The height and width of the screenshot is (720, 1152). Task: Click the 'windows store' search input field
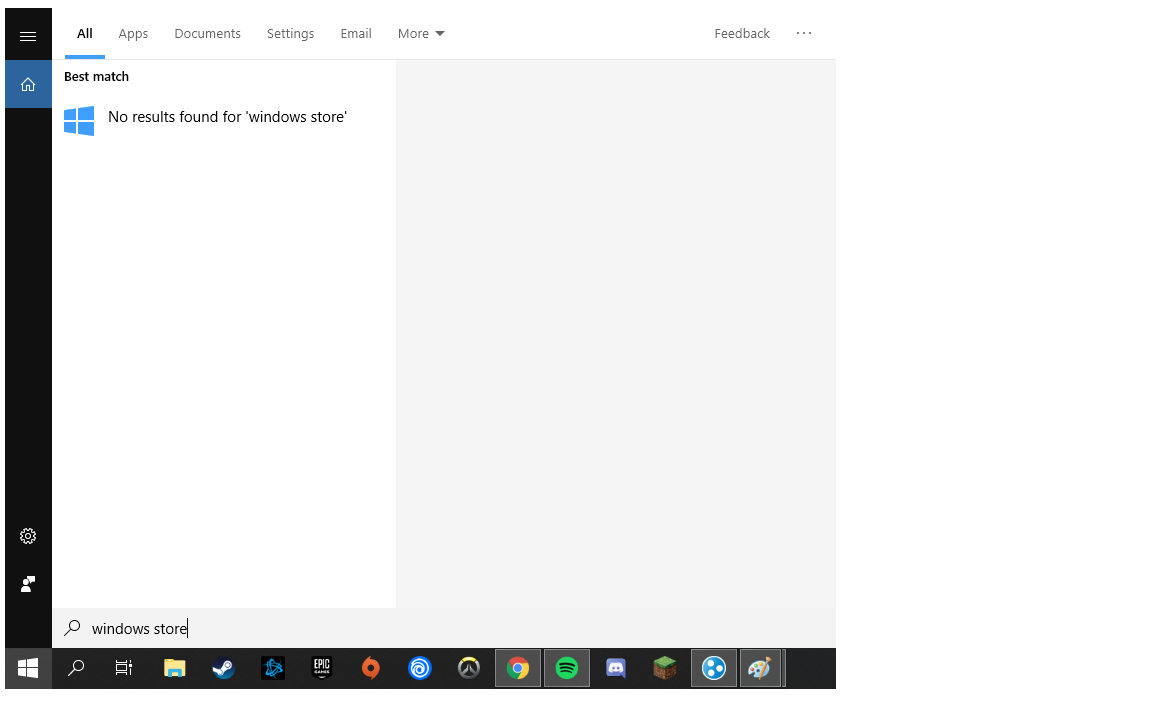444,628
